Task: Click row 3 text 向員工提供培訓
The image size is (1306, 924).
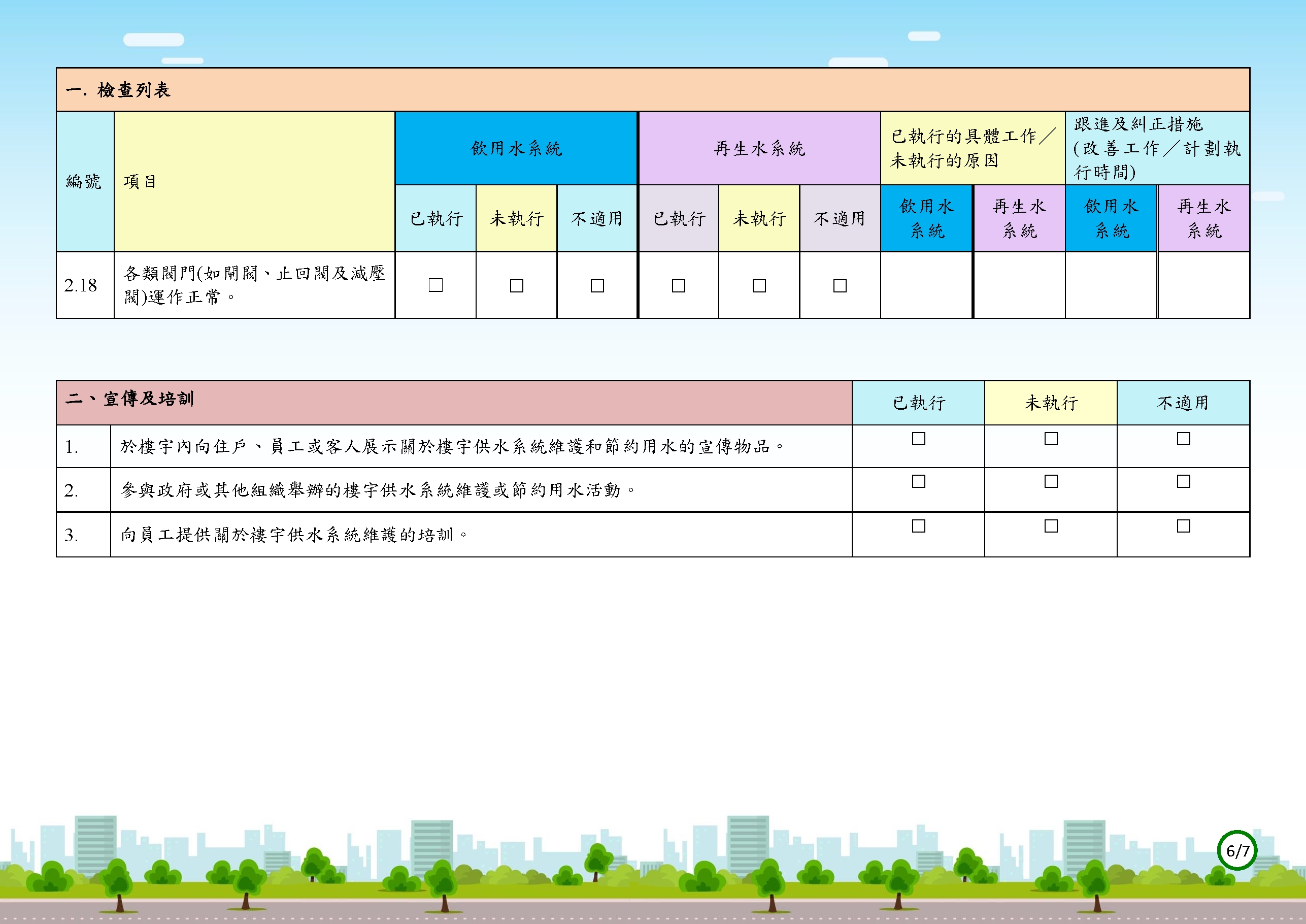Action: tap(294, 535)
